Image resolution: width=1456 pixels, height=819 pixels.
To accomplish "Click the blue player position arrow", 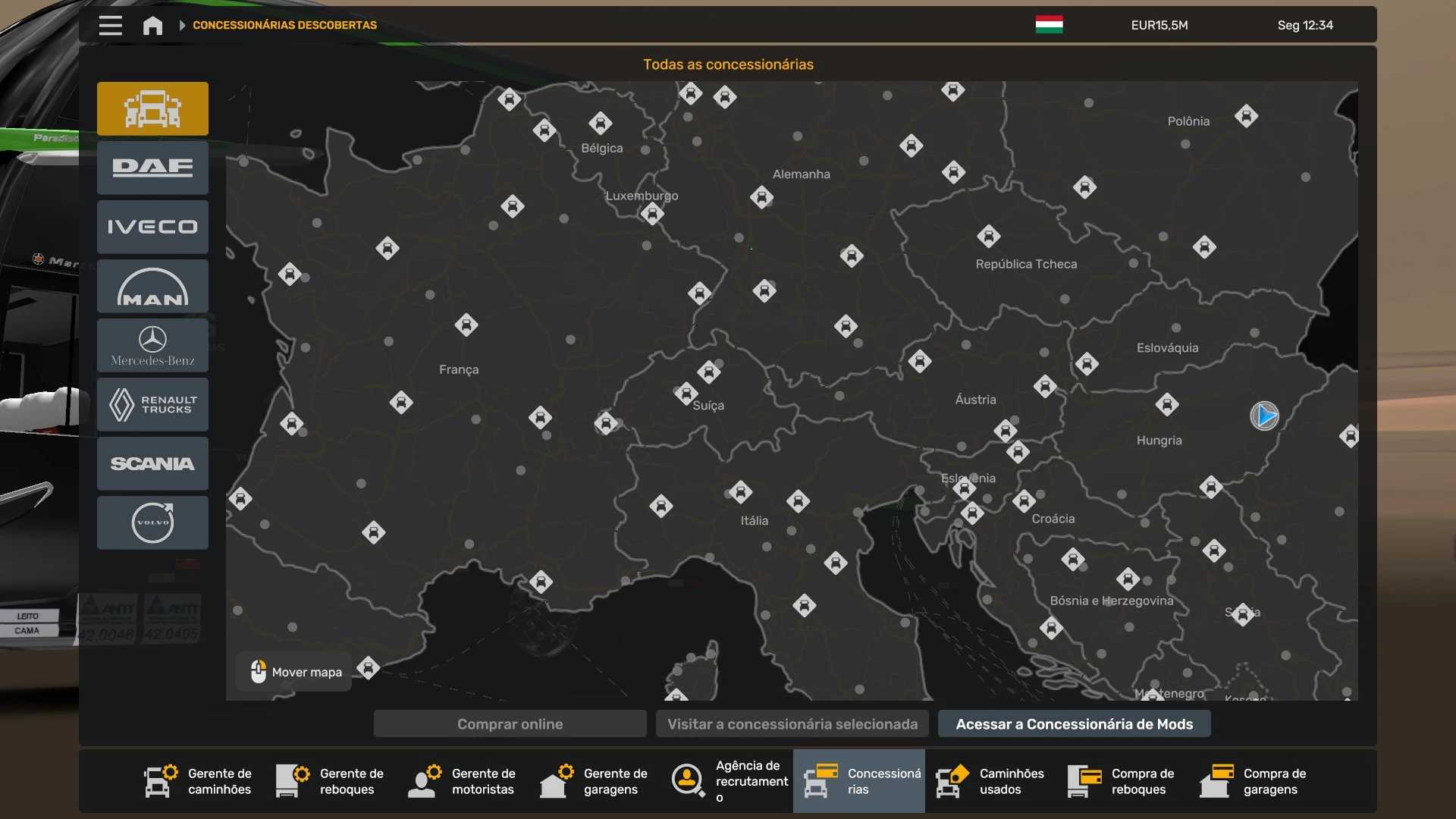I will [x=1264, y=416].
